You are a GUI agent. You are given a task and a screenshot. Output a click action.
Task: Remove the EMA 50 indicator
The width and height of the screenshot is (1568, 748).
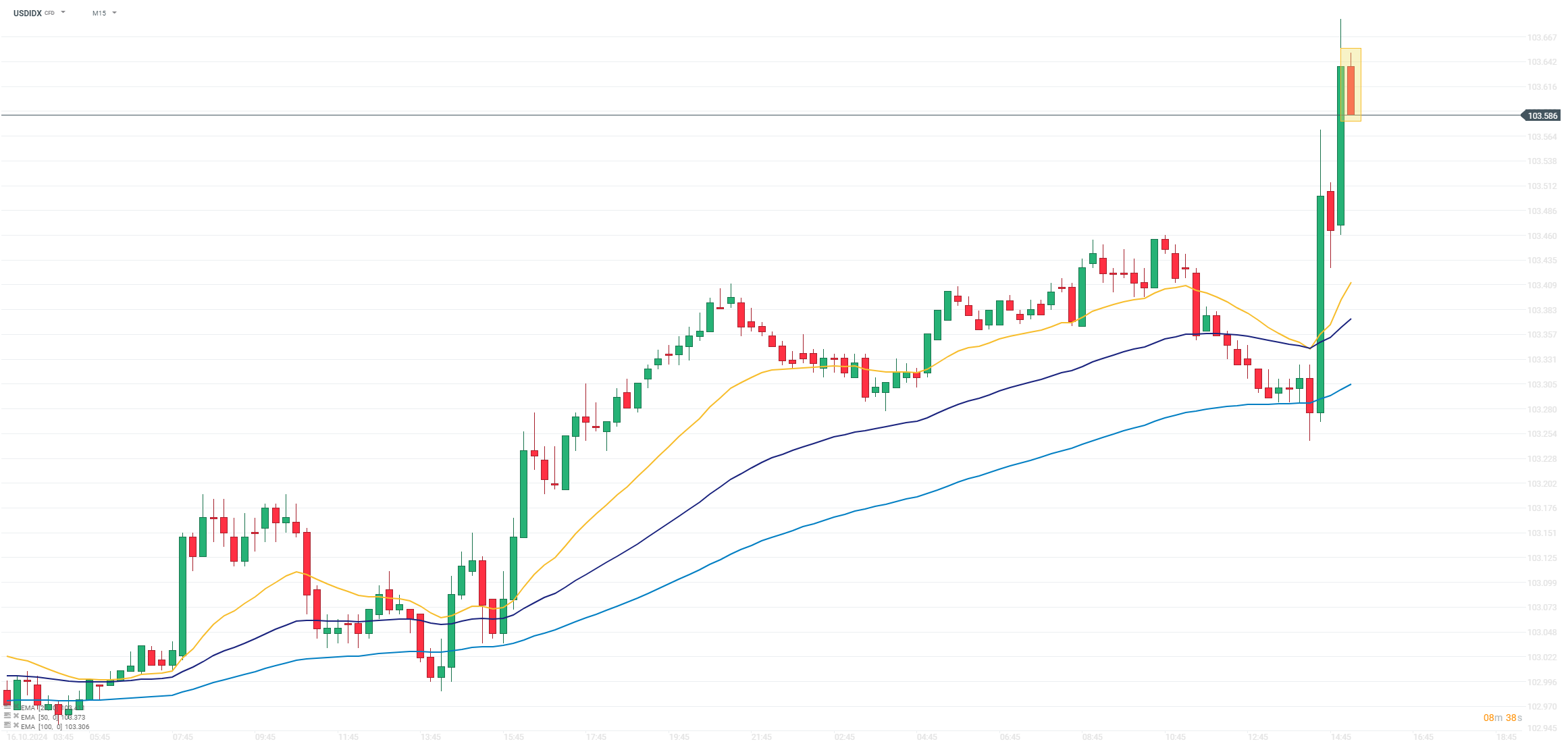(x=16, y=716)
